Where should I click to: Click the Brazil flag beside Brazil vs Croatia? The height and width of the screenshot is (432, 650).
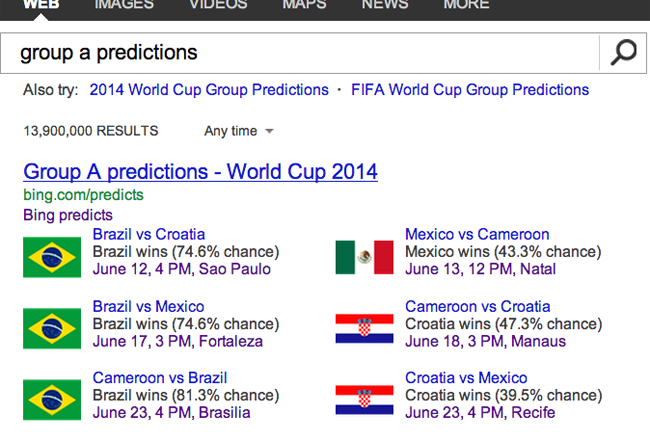point(52,256)
